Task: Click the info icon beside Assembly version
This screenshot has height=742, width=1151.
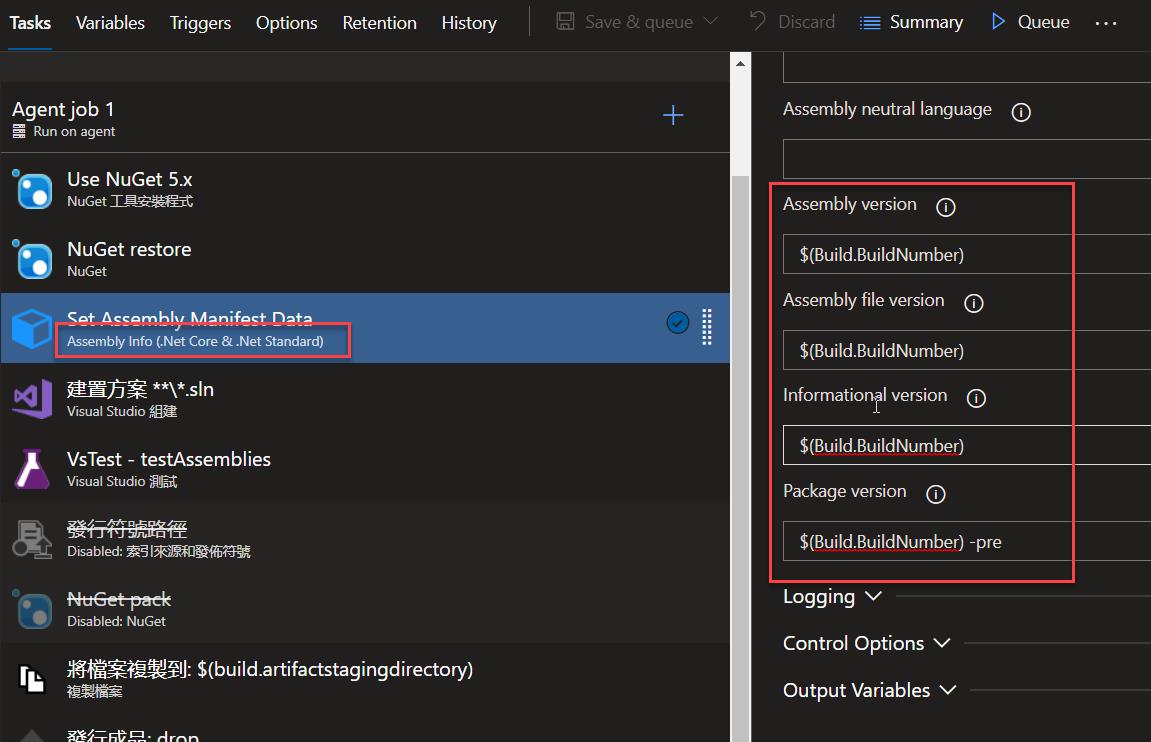Action: click(945, 208)
